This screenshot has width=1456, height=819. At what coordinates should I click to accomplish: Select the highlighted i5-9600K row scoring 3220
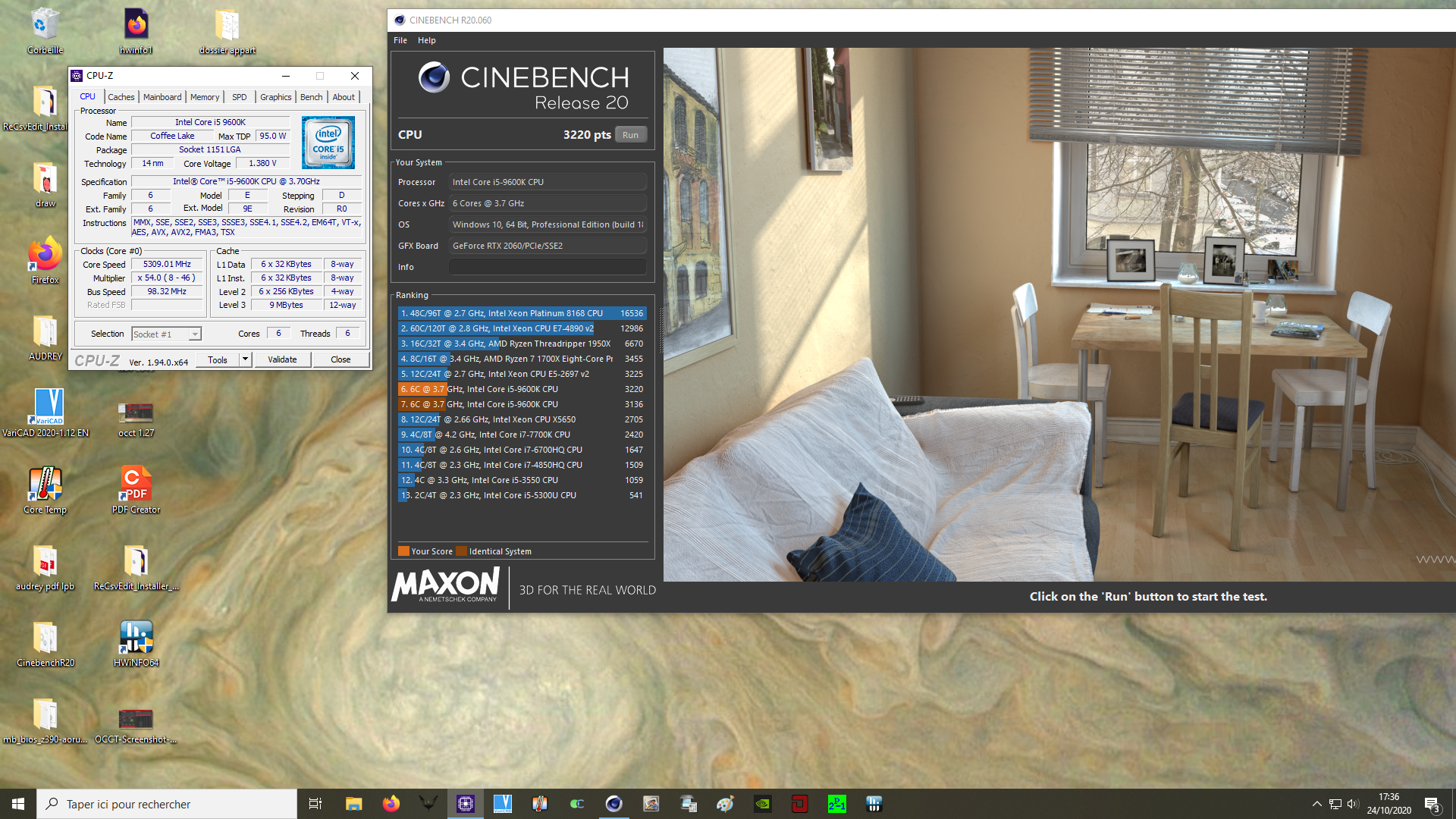click(x=522, y=389)
